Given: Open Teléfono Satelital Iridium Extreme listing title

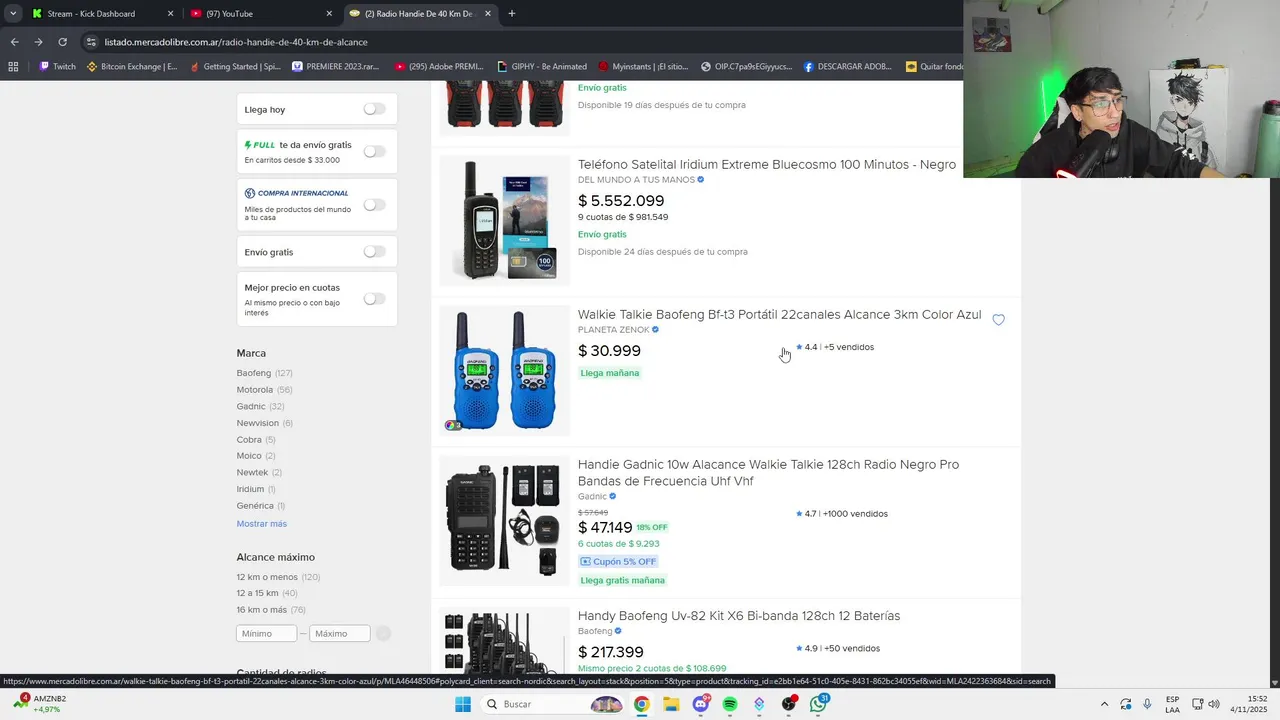Looking at the screenshot, I should [x=767, y=164].
